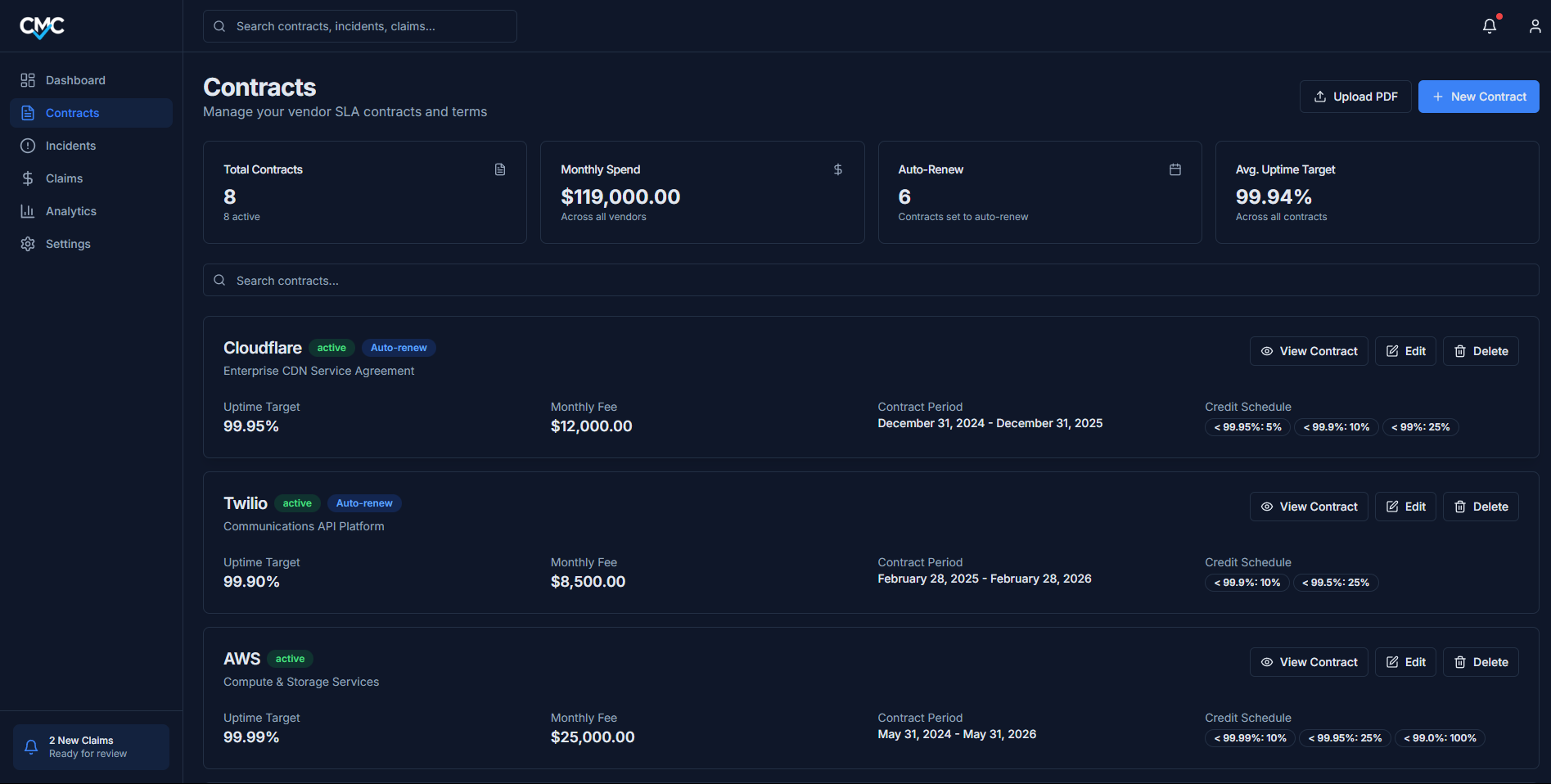Open the Incidents page
Screen dimensions: 1551x784
pyautogui.click(x=70, y=146)
